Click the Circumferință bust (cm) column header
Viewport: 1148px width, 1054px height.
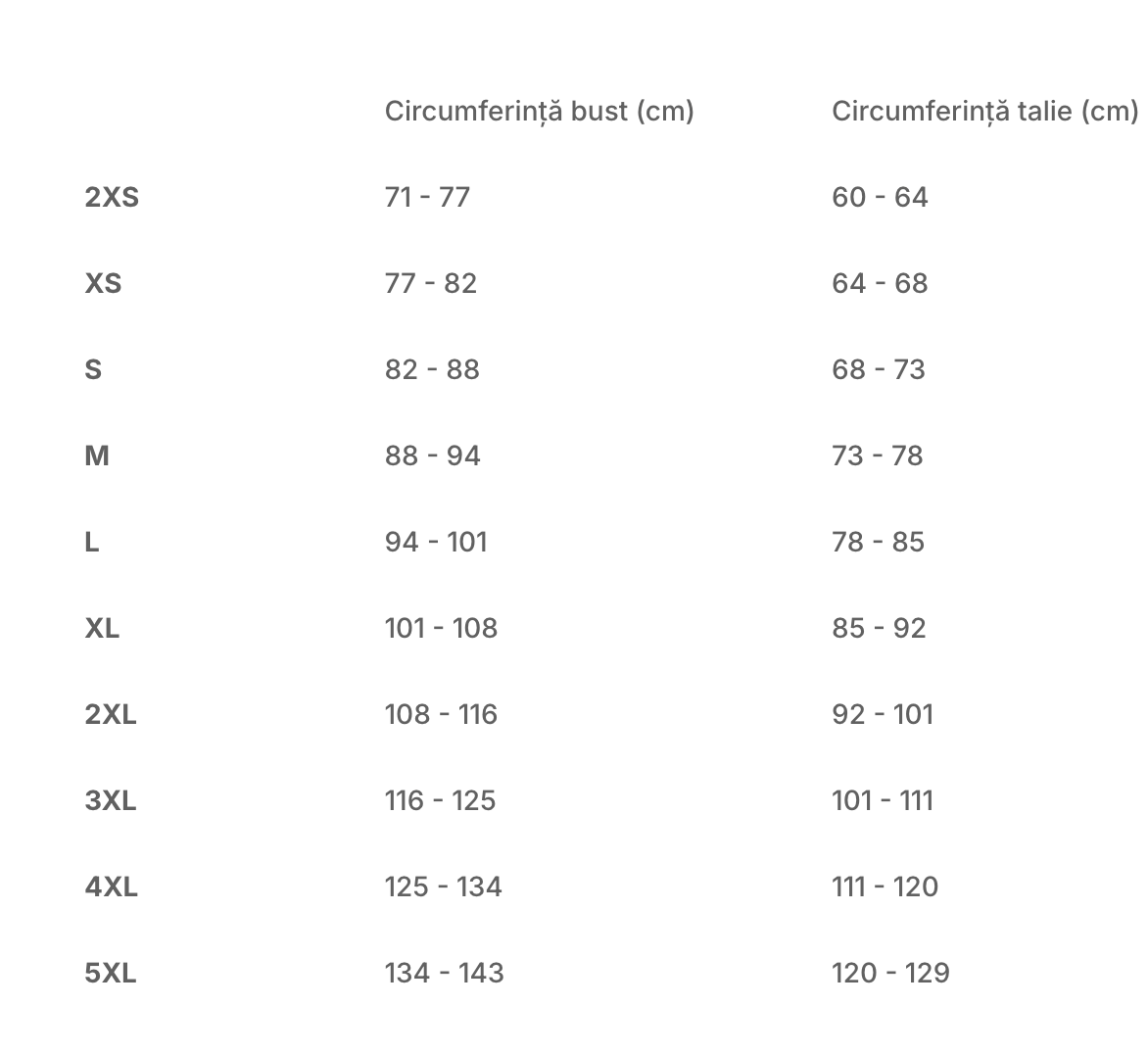click(x=539, y=112)
